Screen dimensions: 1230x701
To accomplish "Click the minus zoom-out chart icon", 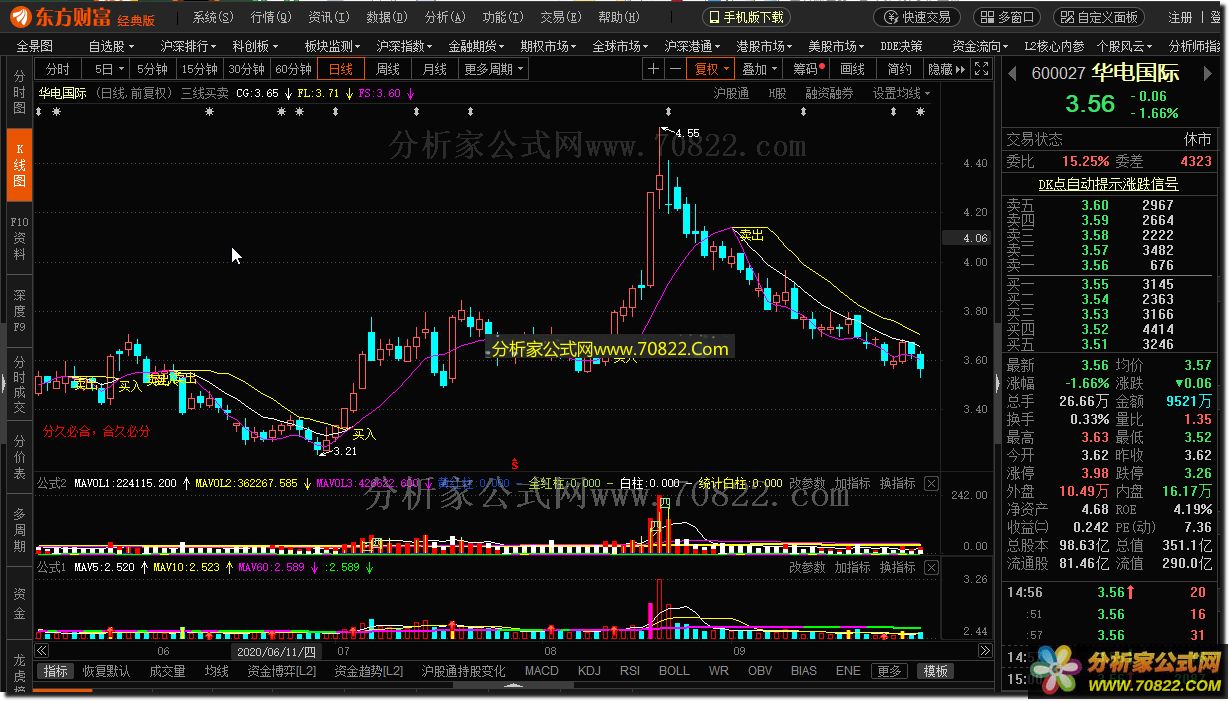I will click(675, 69).
